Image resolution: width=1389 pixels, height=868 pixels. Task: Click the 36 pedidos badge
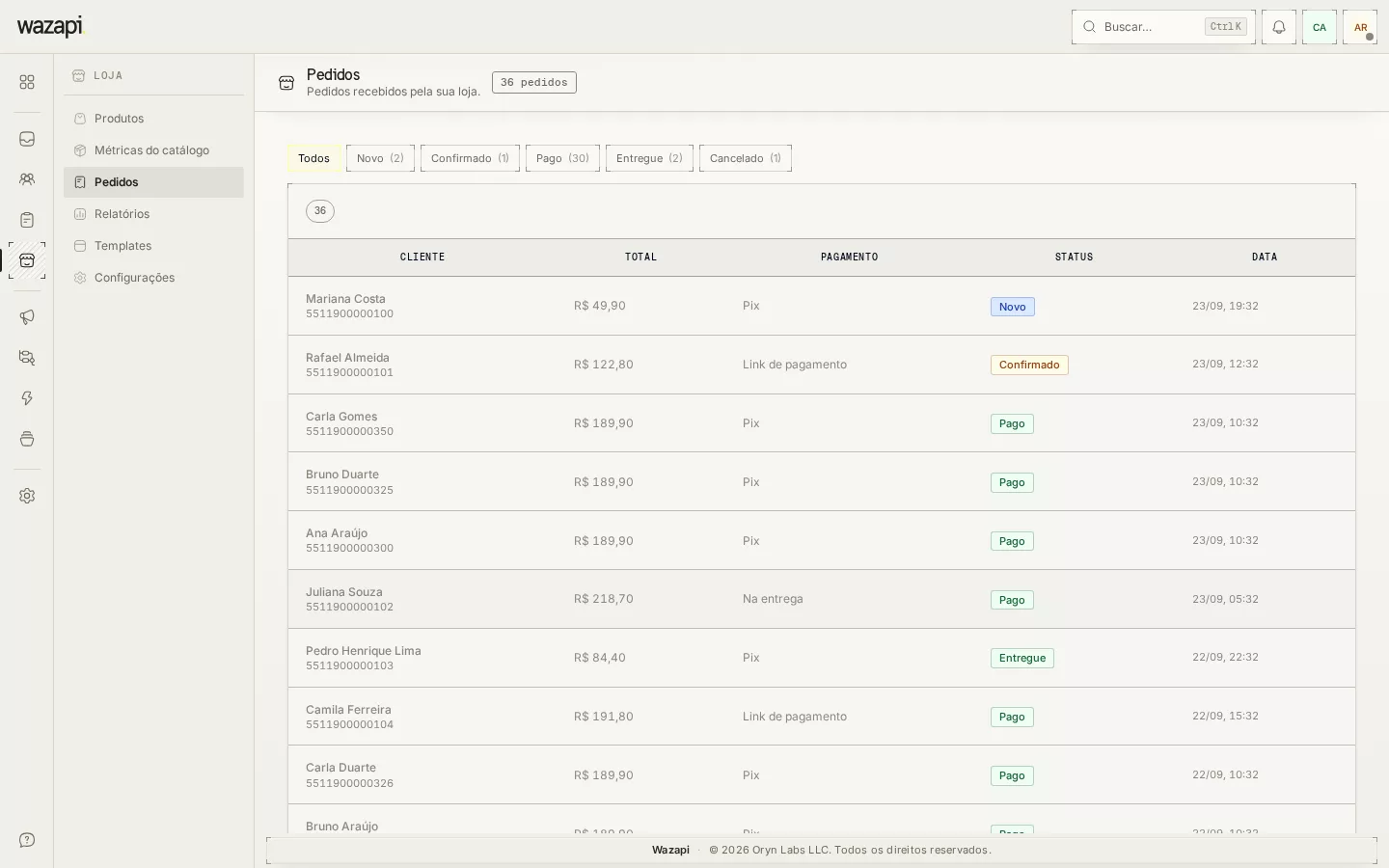(534, 83)
